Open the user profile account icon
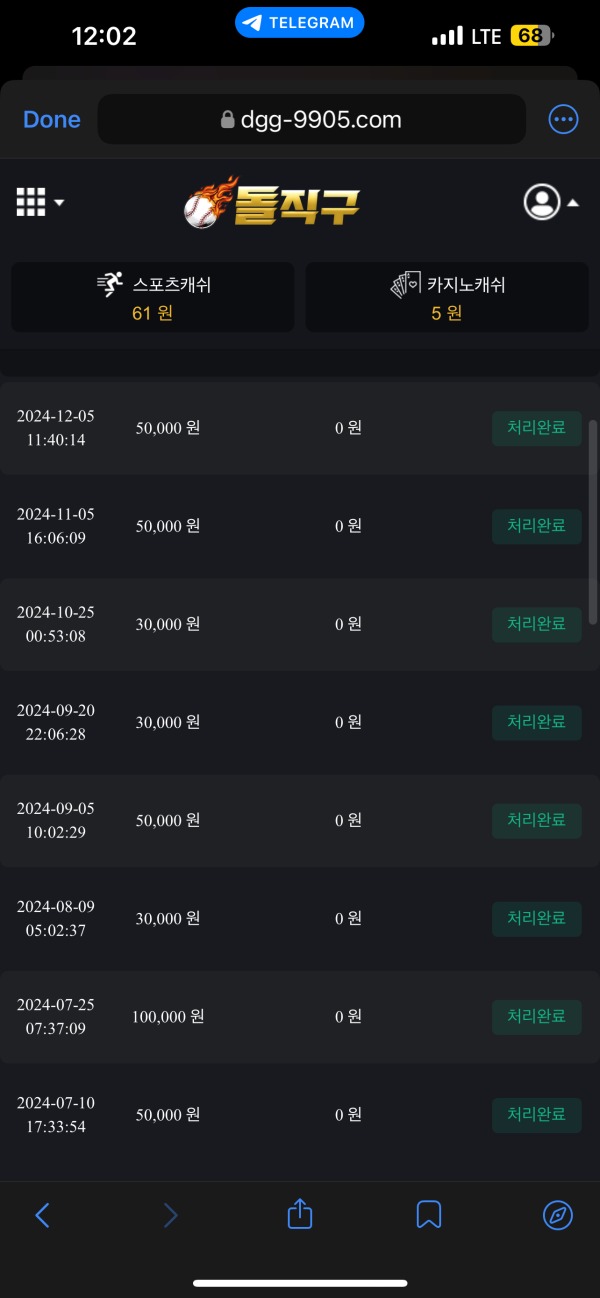Screen dimensions: 600x1298 542,201
